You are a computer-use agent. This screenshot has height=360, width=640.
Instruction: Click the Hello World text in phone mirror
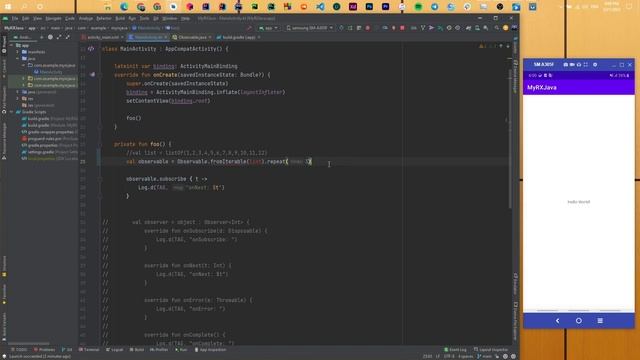578,202
